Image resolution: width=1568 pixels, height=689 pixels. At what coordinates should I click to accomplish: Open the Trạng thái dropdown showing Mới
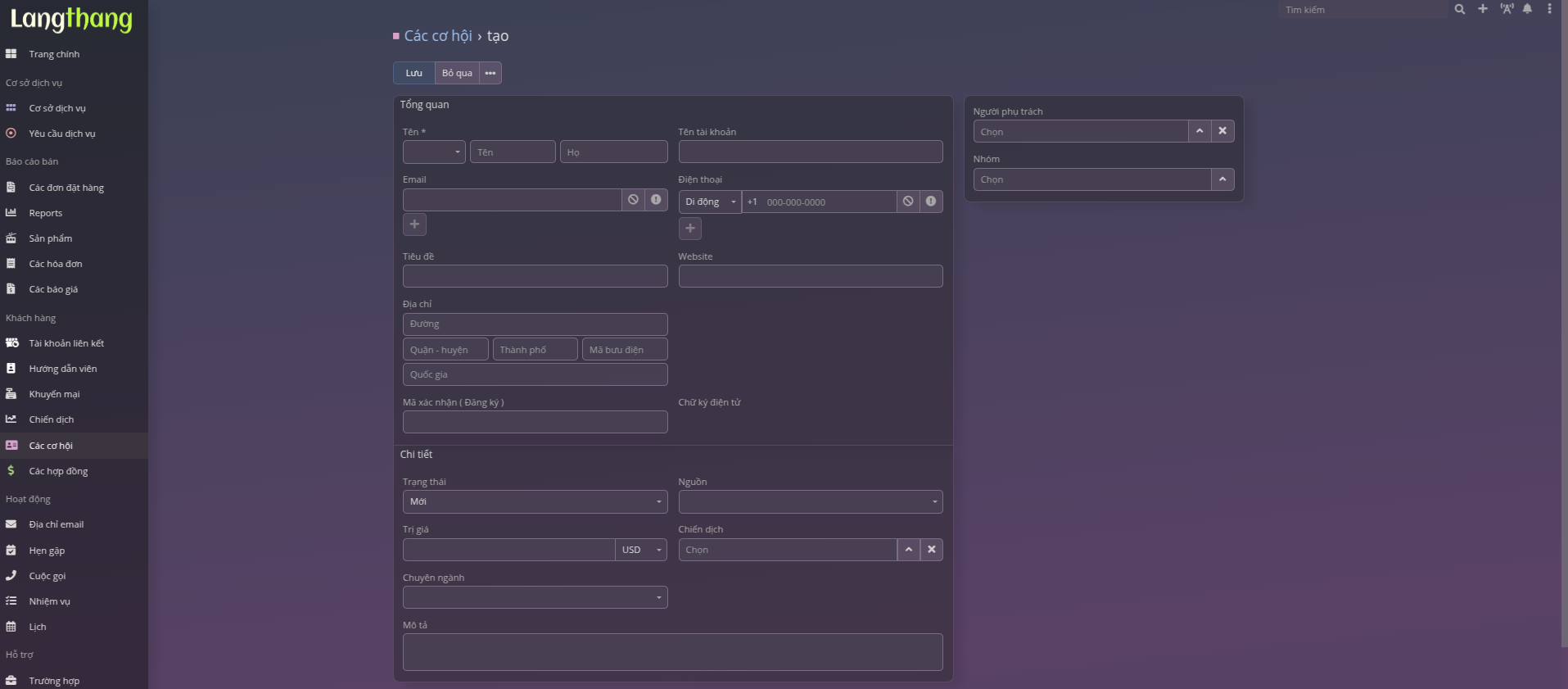pyautogui.click(x=535, y=501)
